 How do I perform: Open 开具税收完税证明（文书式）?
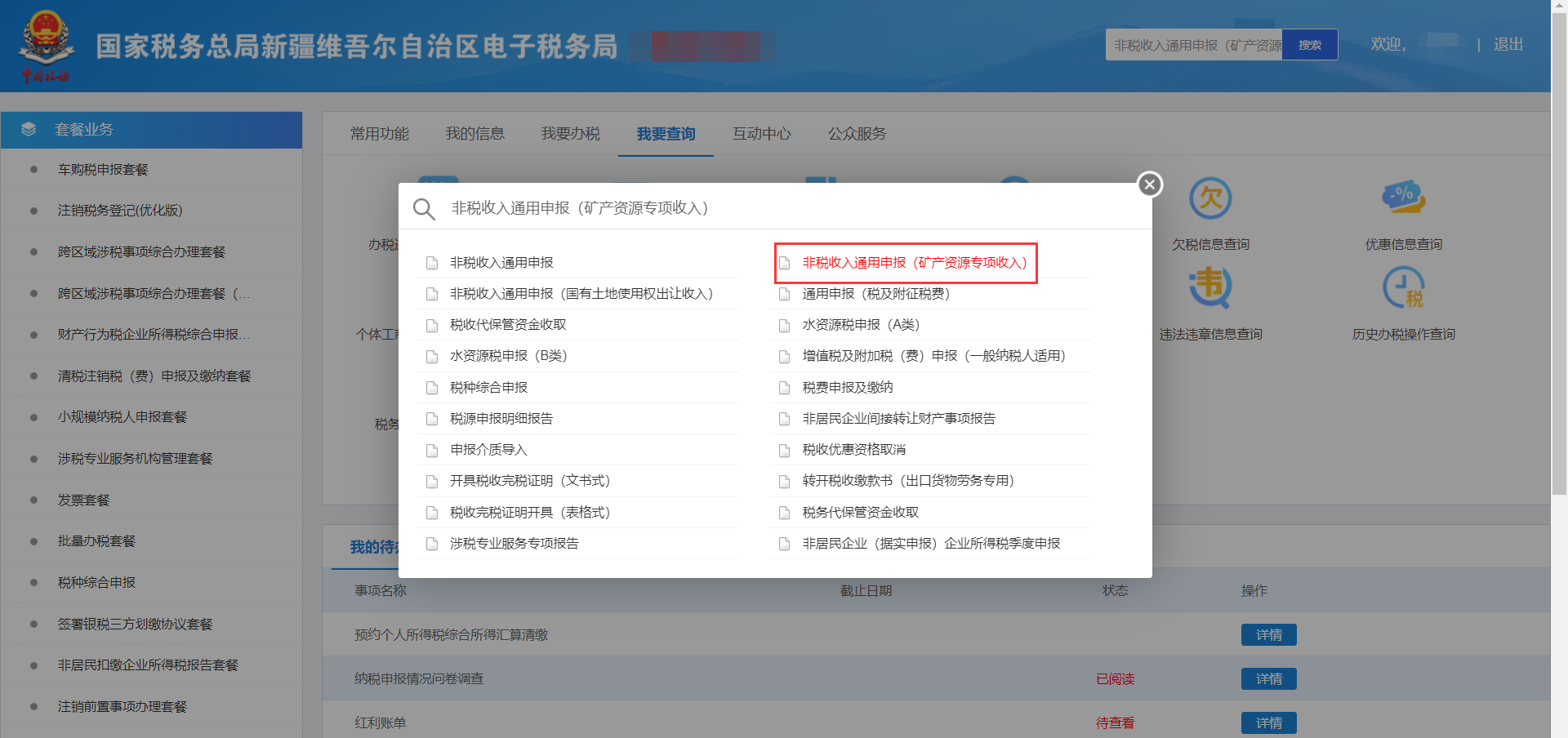[x=530, y=481]
